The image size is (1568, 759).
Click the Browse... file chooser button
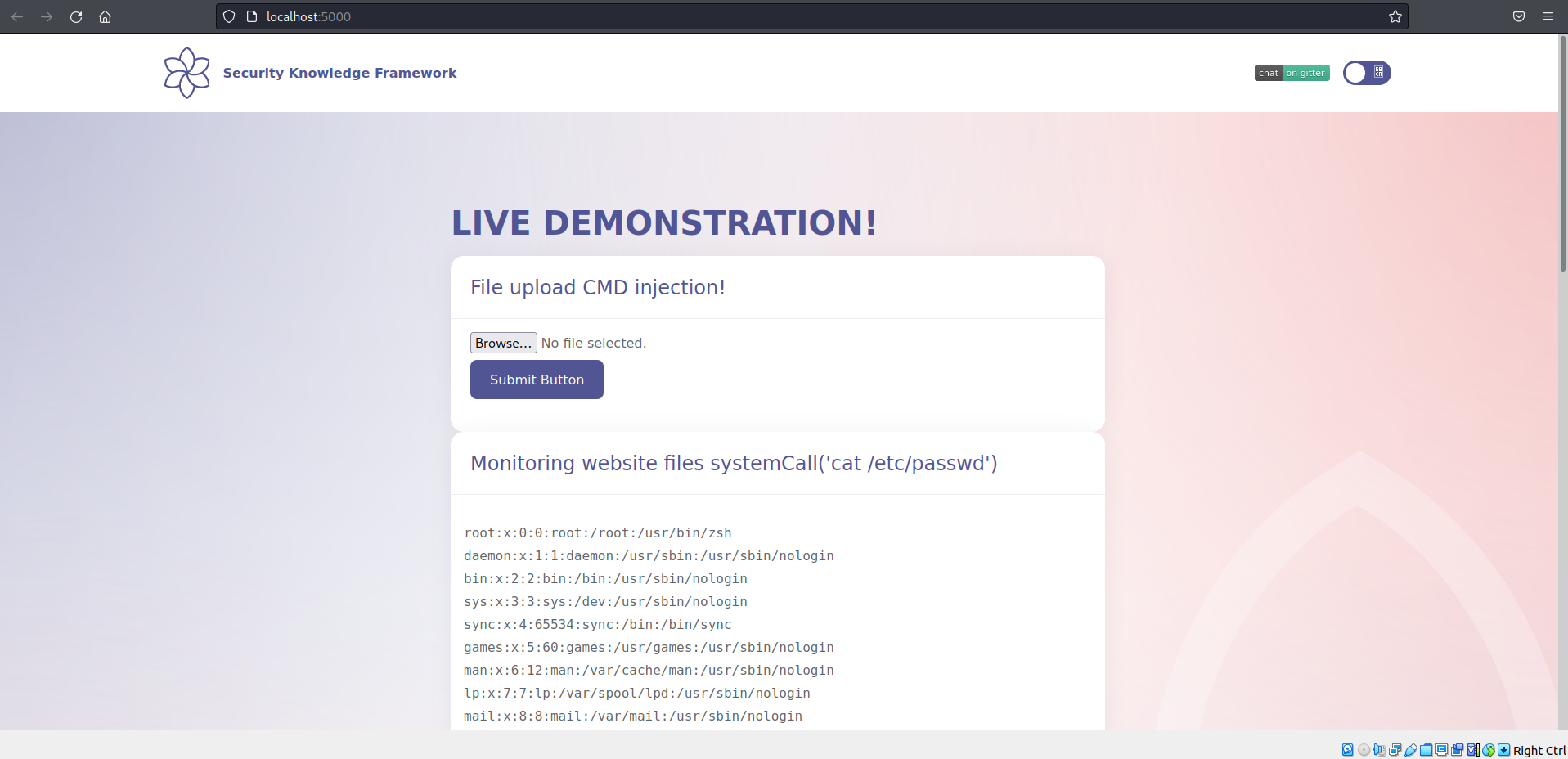pos(503,343)
